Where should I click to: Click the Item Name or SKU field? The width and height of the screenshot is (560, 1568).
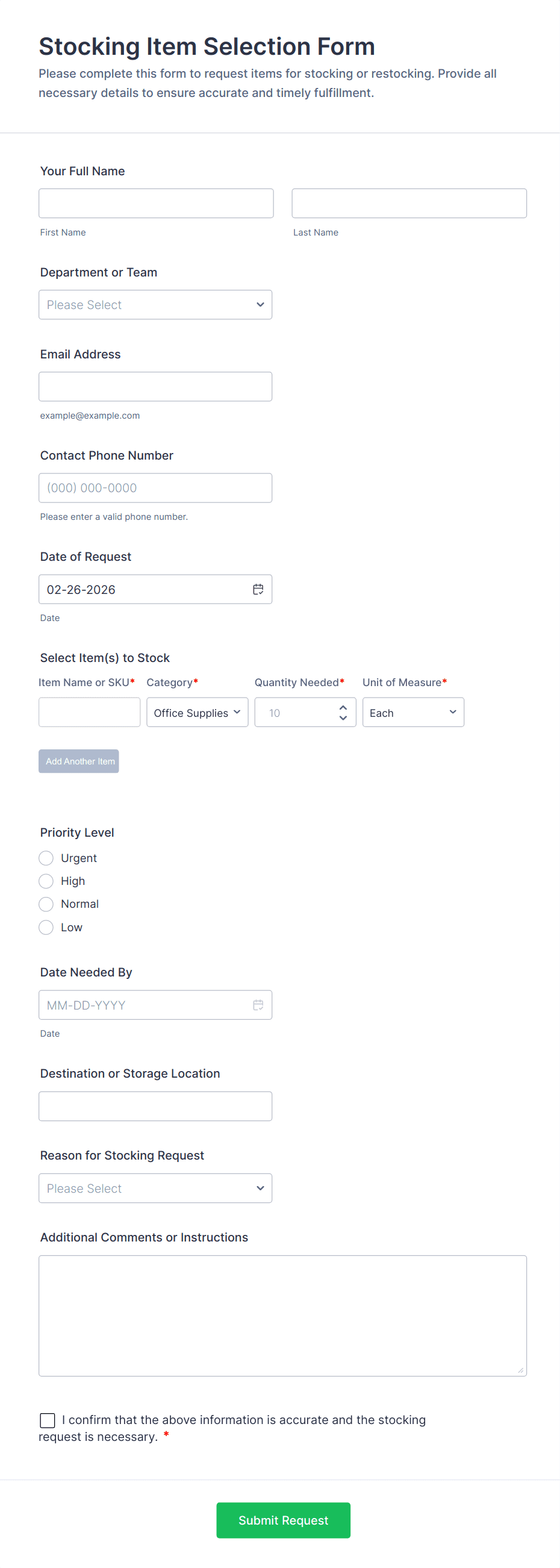(90, 712)
